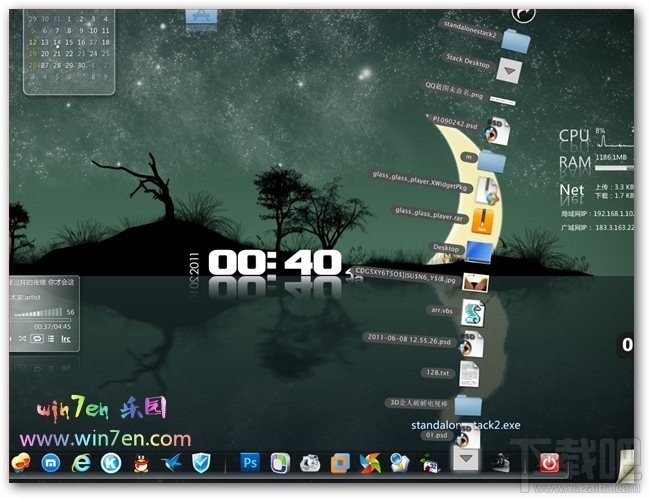649x498 pixels.
Task: Open the standalonestack2 folder in the stack
Action: pyautogui.click(x=516, y=40)
